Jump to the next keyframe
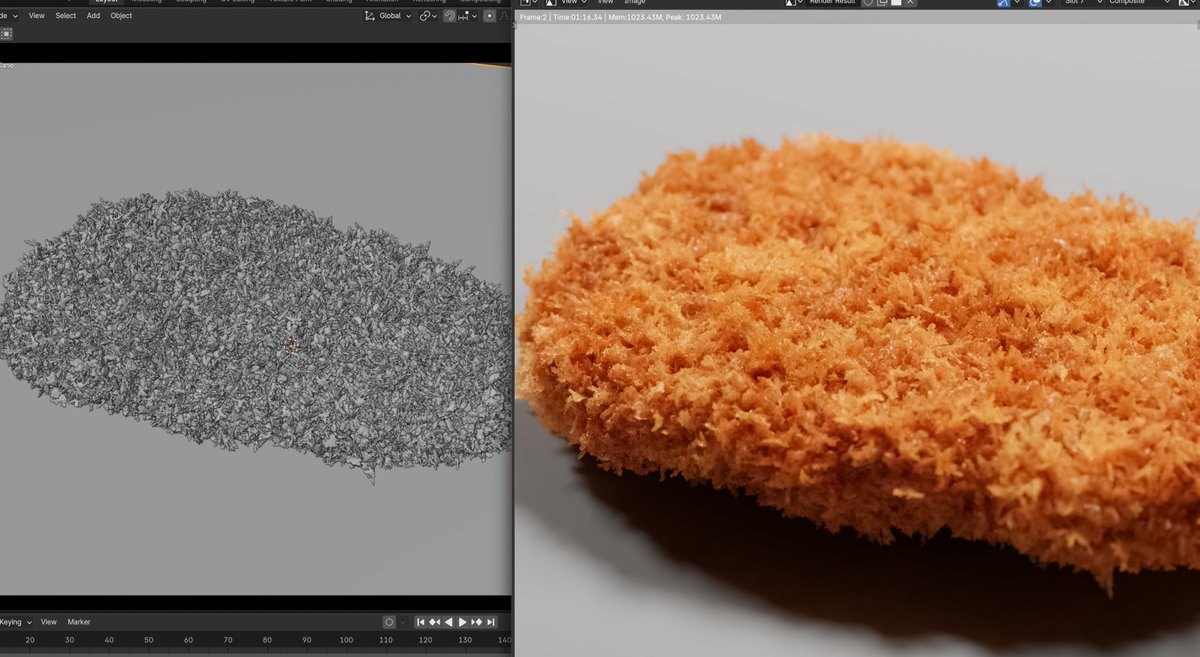The height and width of the screenshot is (657, 1200). [477, 622]
